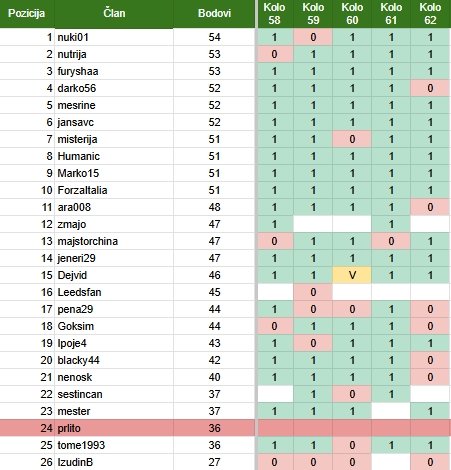451x470 pixels.
Task: Select the Član column header
Action: tap(114, 14)
